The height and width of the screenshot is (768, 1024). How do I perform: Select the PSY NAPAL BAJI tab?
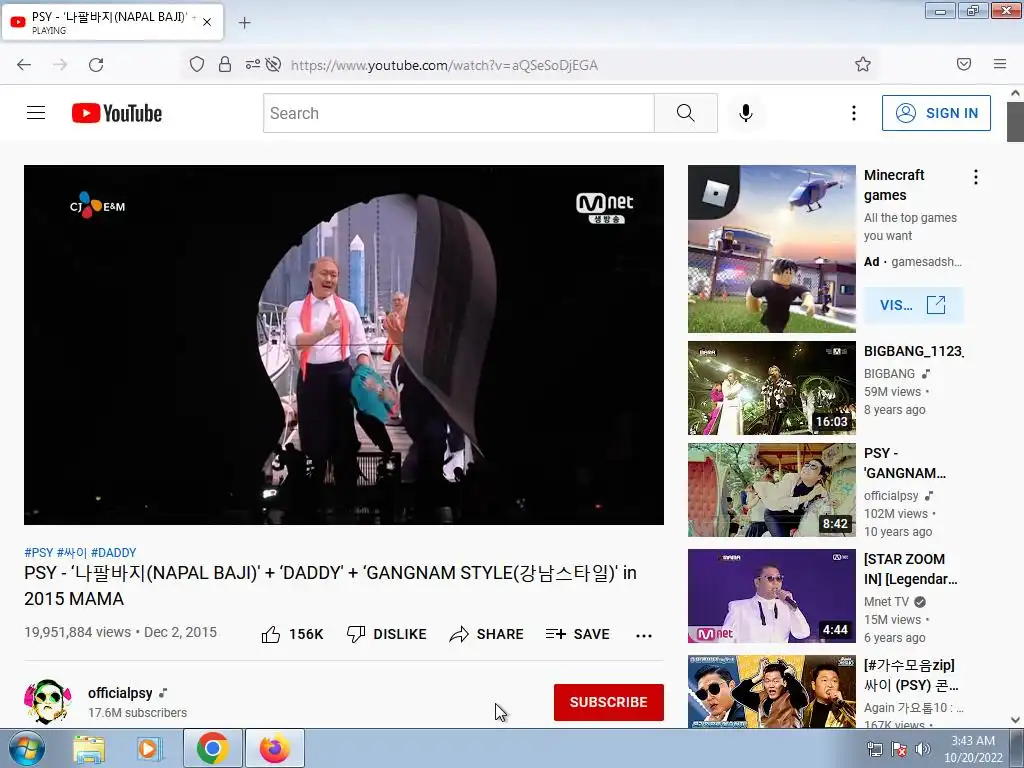pos(112,22)
